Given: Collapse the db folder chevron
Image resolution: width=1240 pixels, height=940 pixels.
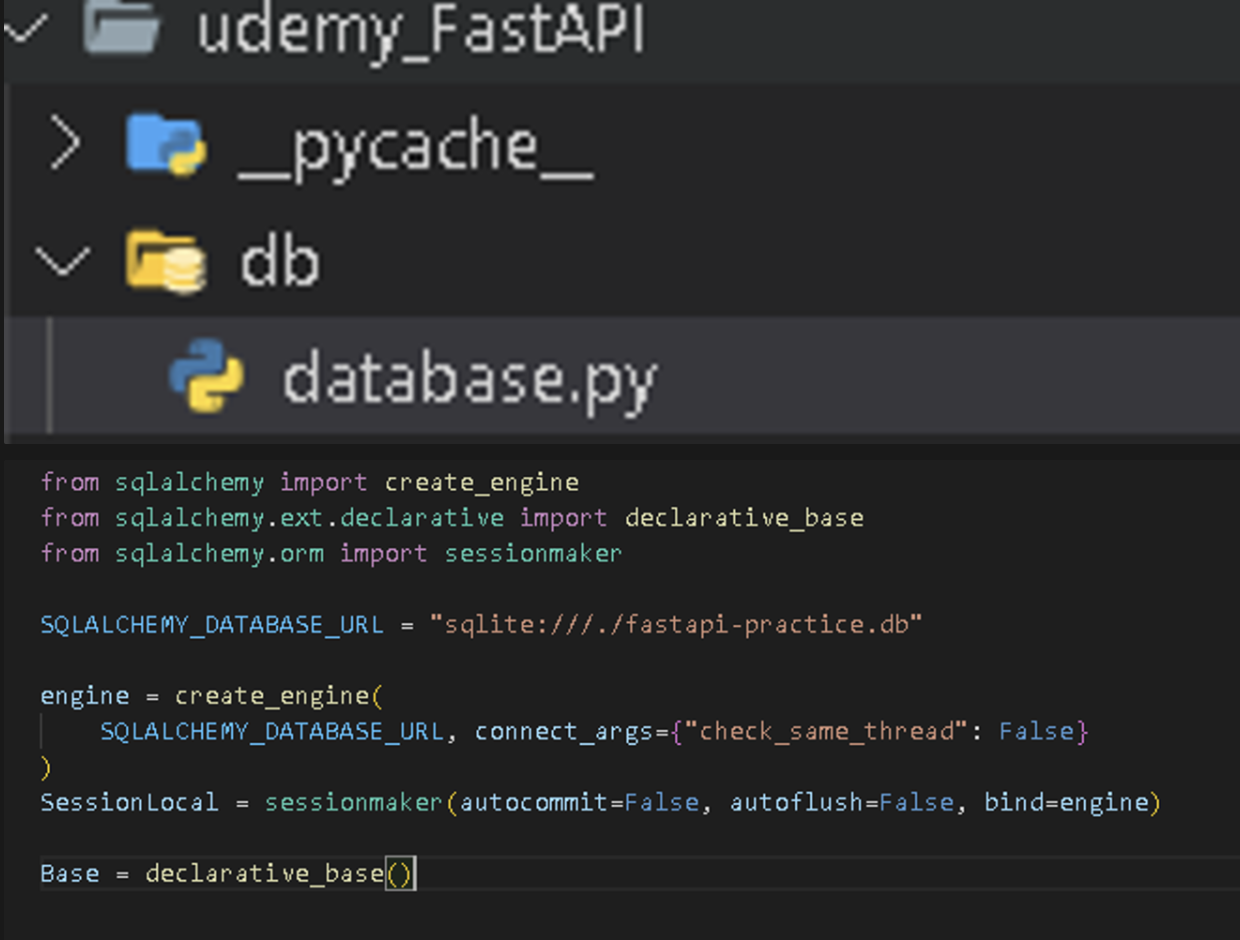Looking at the screenshot, I should [x=62, y=262].
